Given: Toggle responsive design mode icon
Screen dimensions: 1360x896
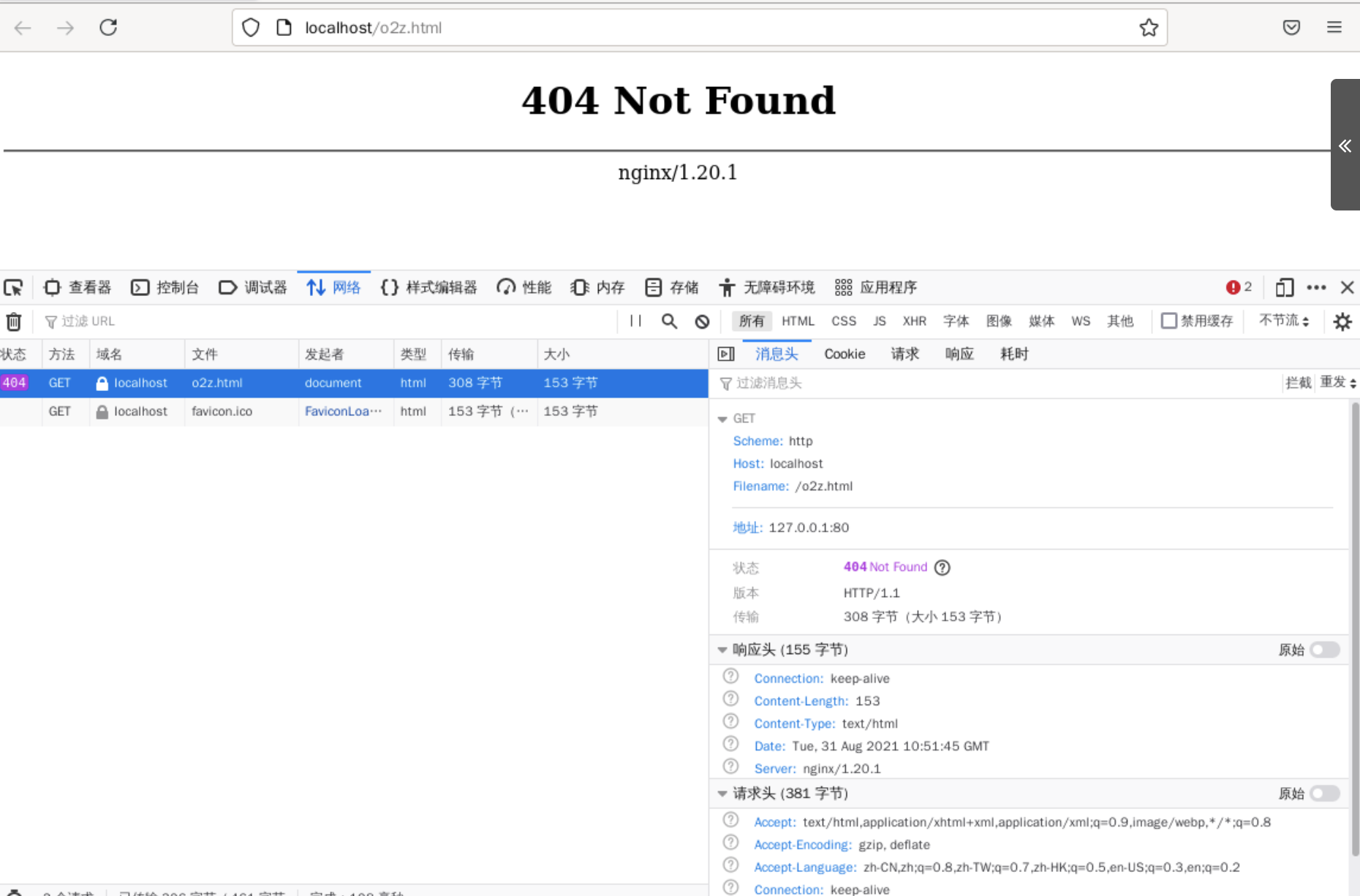Looking at the screenshot, I should [x=1285, y=287].
